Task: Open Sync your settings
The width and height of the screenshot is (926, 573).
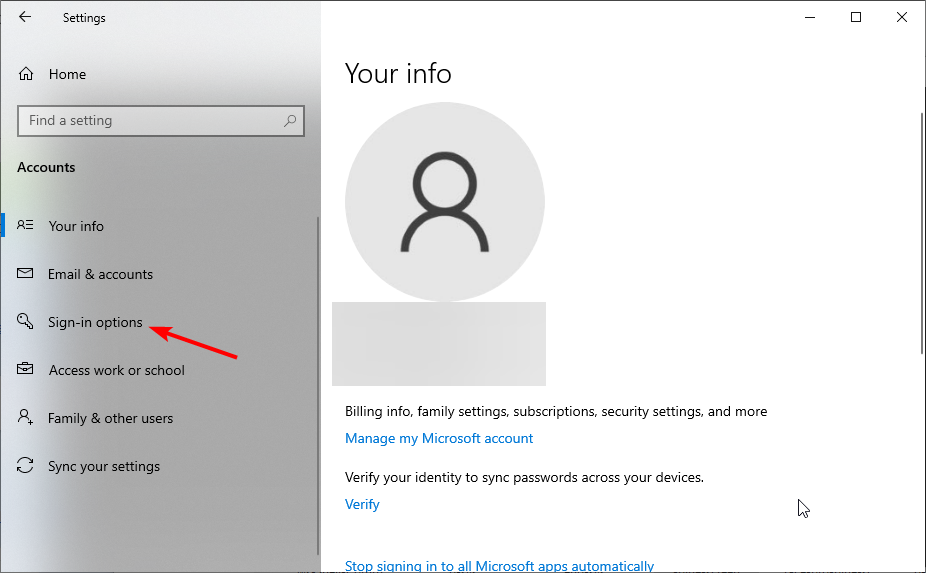Action: tap(104, 466)
